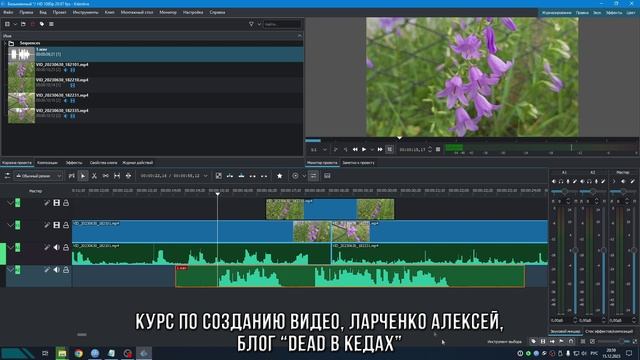
Task: Open the tags icon in project bin
Action: coord(42,24)
